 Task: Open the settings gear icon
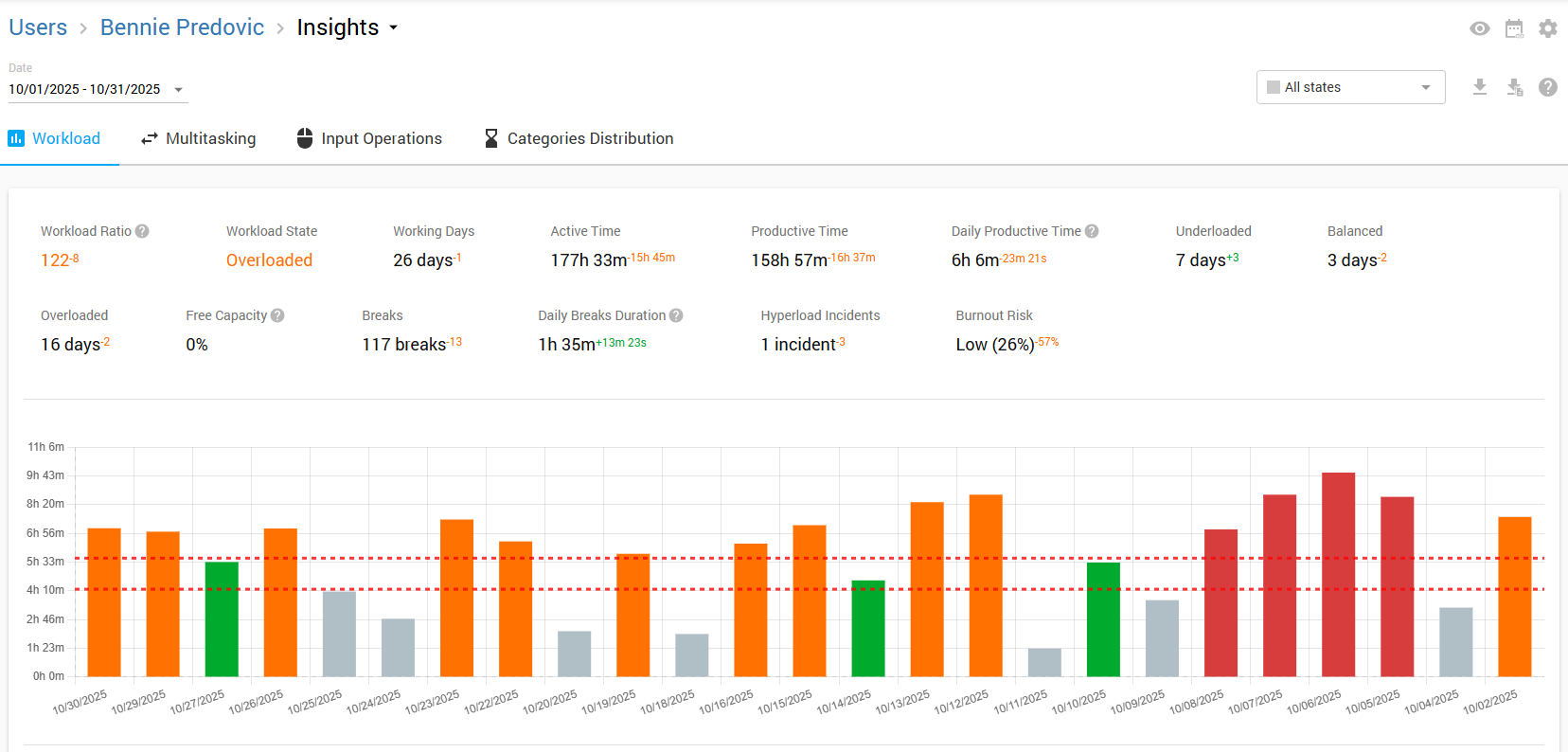tap(1548, 28)
